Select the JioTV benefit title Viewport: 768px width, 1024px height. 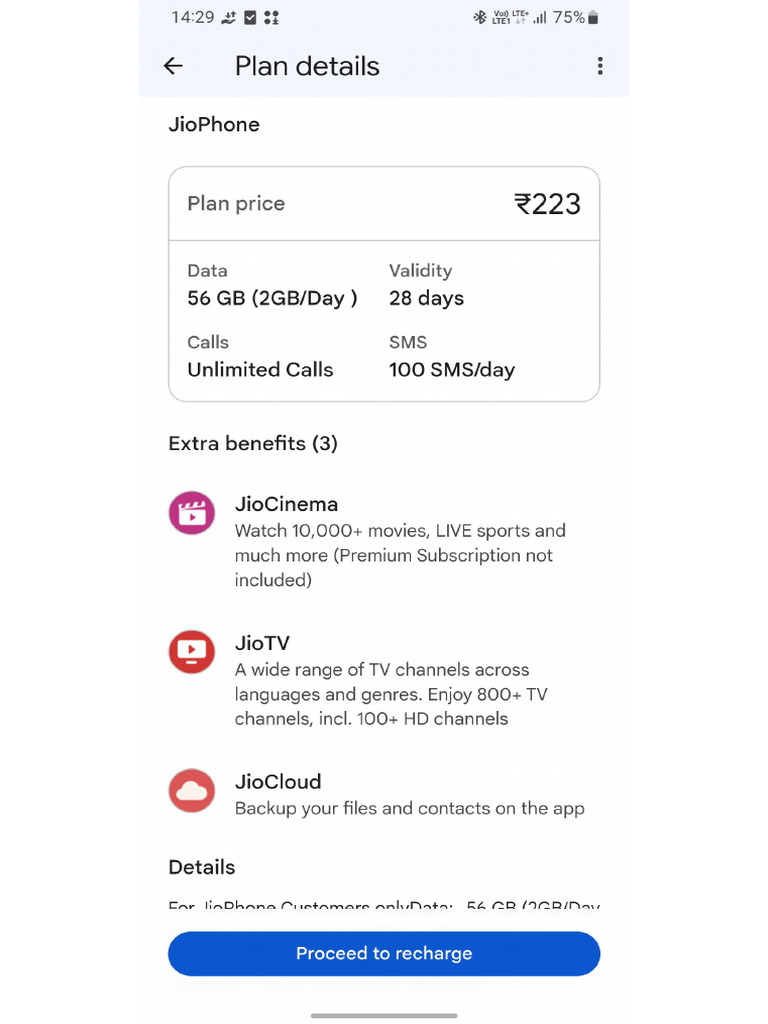(262, 643)
